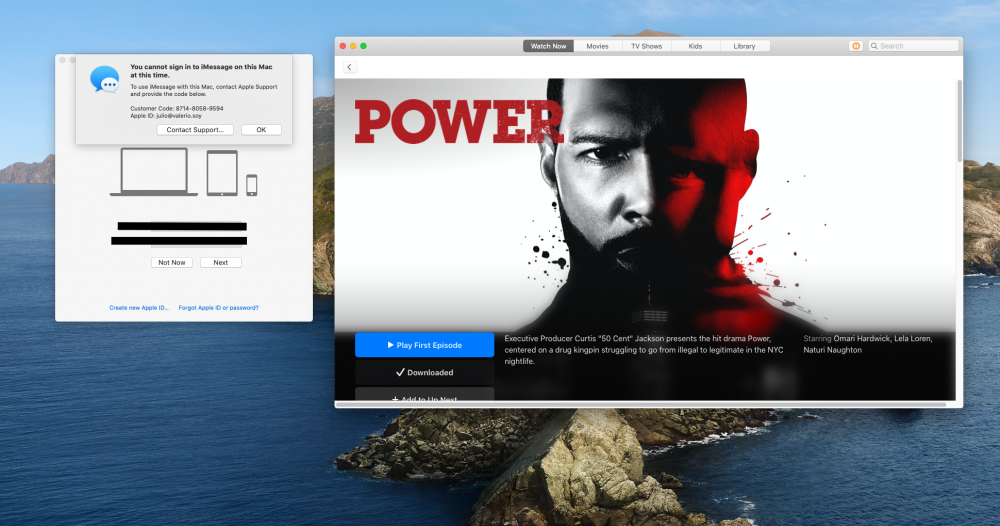Click Starring Omari Hardwick cast text

pos(868,344)
